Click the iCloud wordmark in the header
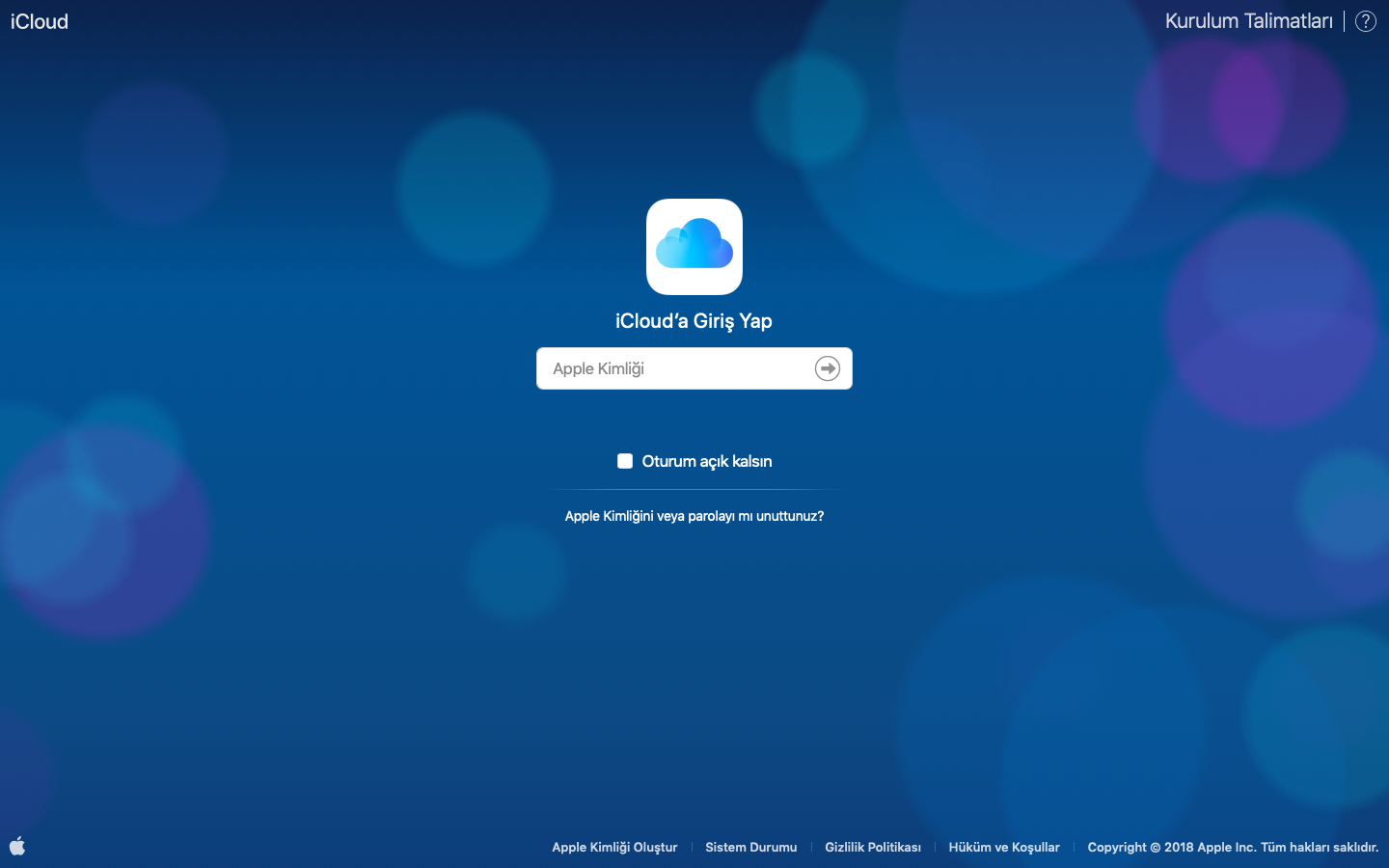The image size is (1389, 868). pos(40,21)
